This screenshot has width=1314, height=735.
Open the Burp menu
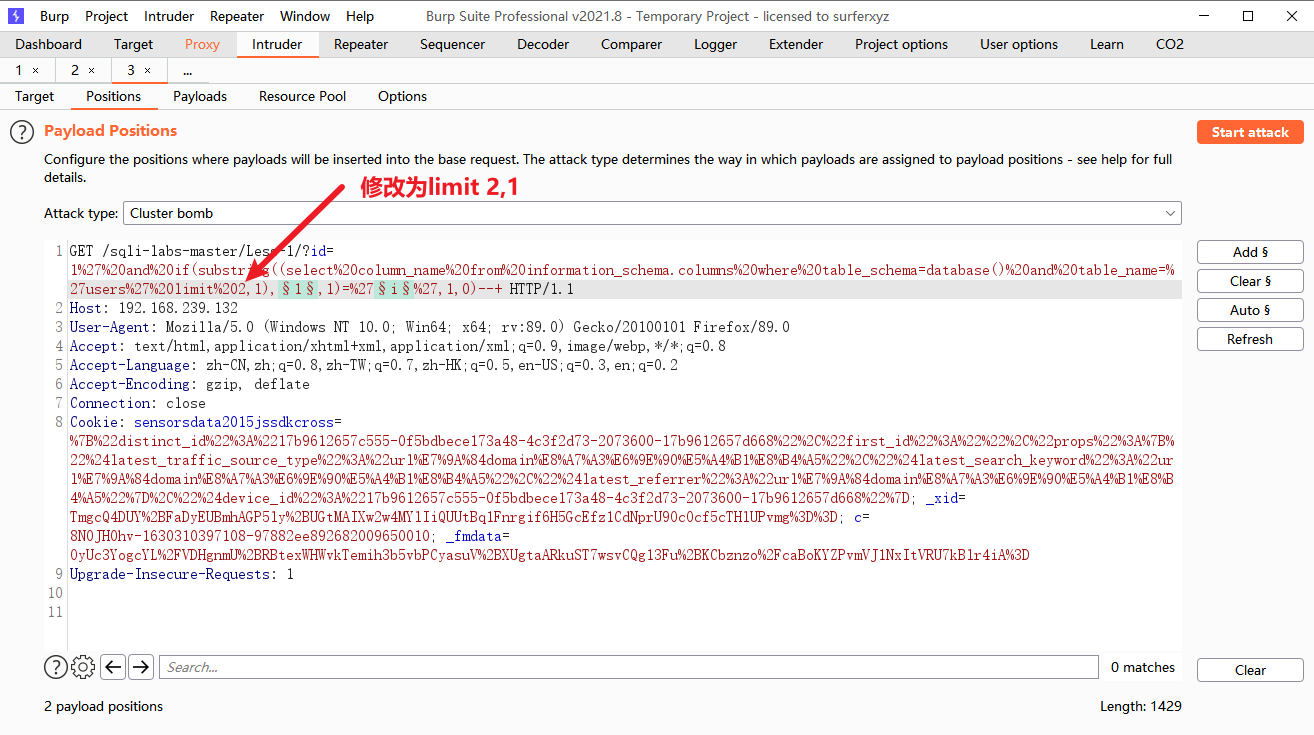[x=54, y=16]
